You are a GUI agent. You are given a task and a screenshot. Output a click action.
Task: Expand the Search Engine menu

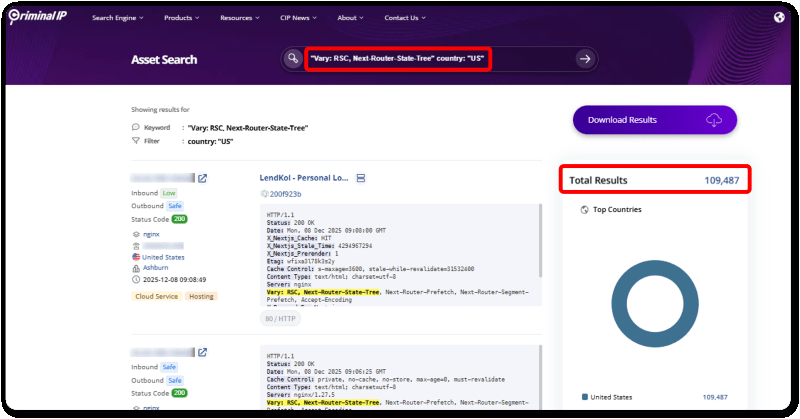[117, 18]
